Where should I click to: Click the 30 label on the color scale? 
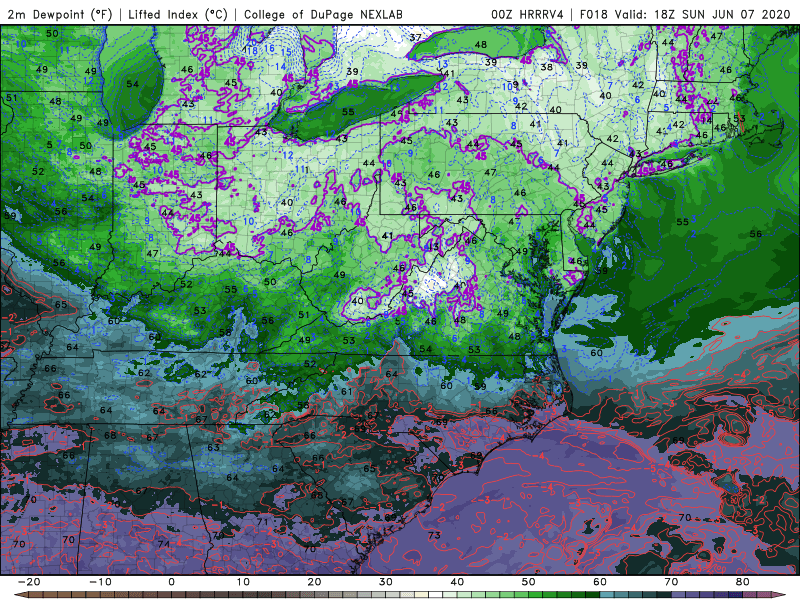pos(386,582)
